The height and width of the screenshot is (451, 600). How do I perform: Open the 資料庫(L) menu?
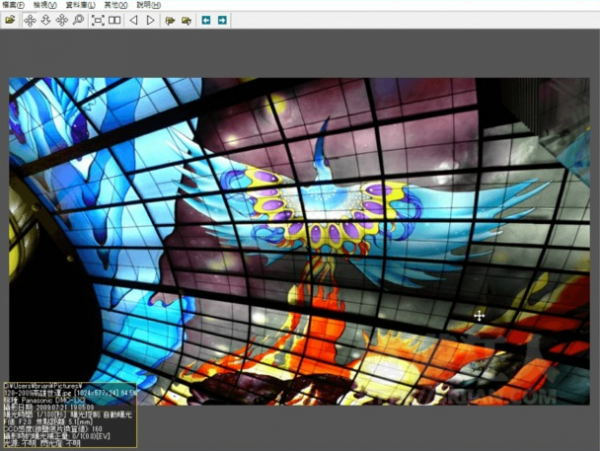(81, 5)
